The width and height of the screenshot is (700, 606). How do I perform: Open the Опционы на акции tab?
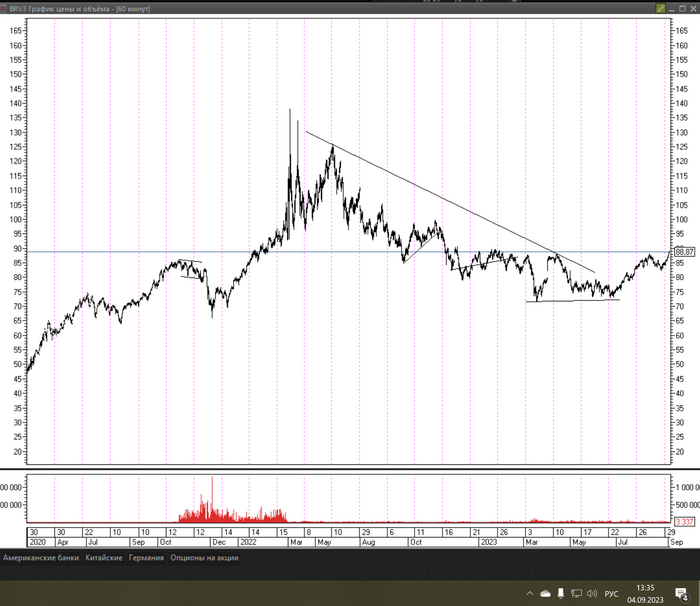(204, 558)
